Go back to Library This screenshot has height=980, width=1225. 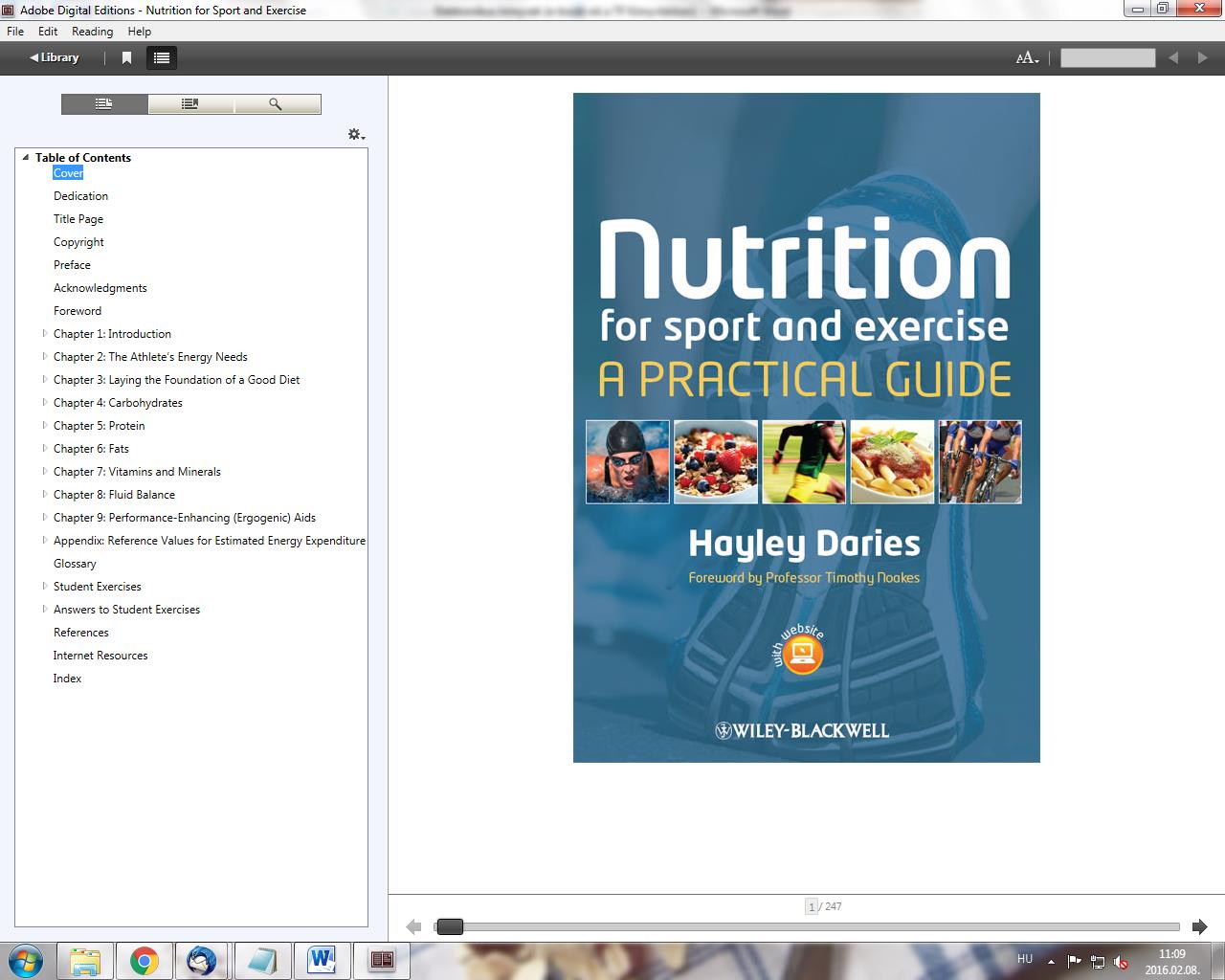54,57
